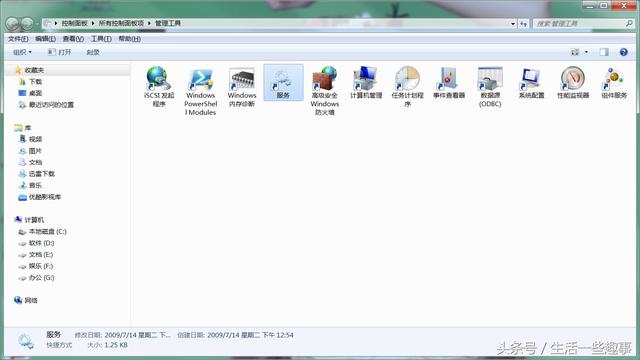
Task: Select 高级安全 Windows 防火墙 icon
Action: (324, 91)
